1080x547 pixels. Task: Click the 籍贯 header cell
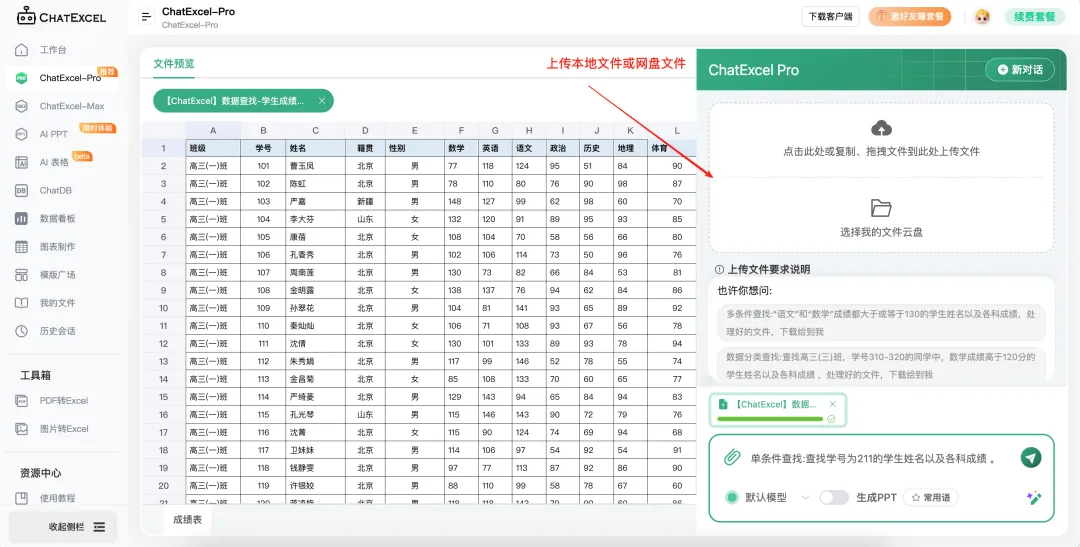point(365,148)
